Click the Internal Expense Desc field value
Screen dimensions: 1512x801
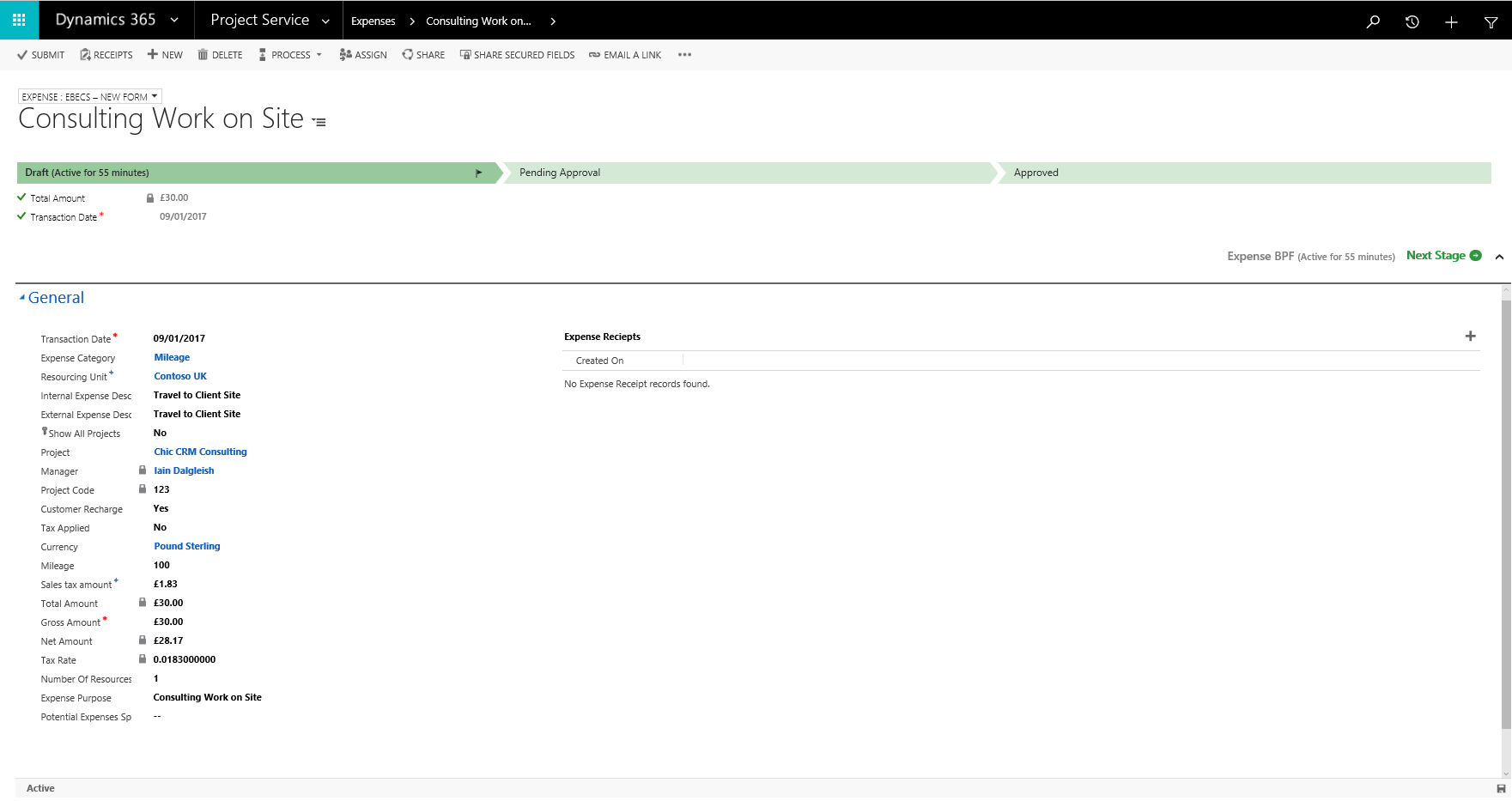[x=197, y=395]
